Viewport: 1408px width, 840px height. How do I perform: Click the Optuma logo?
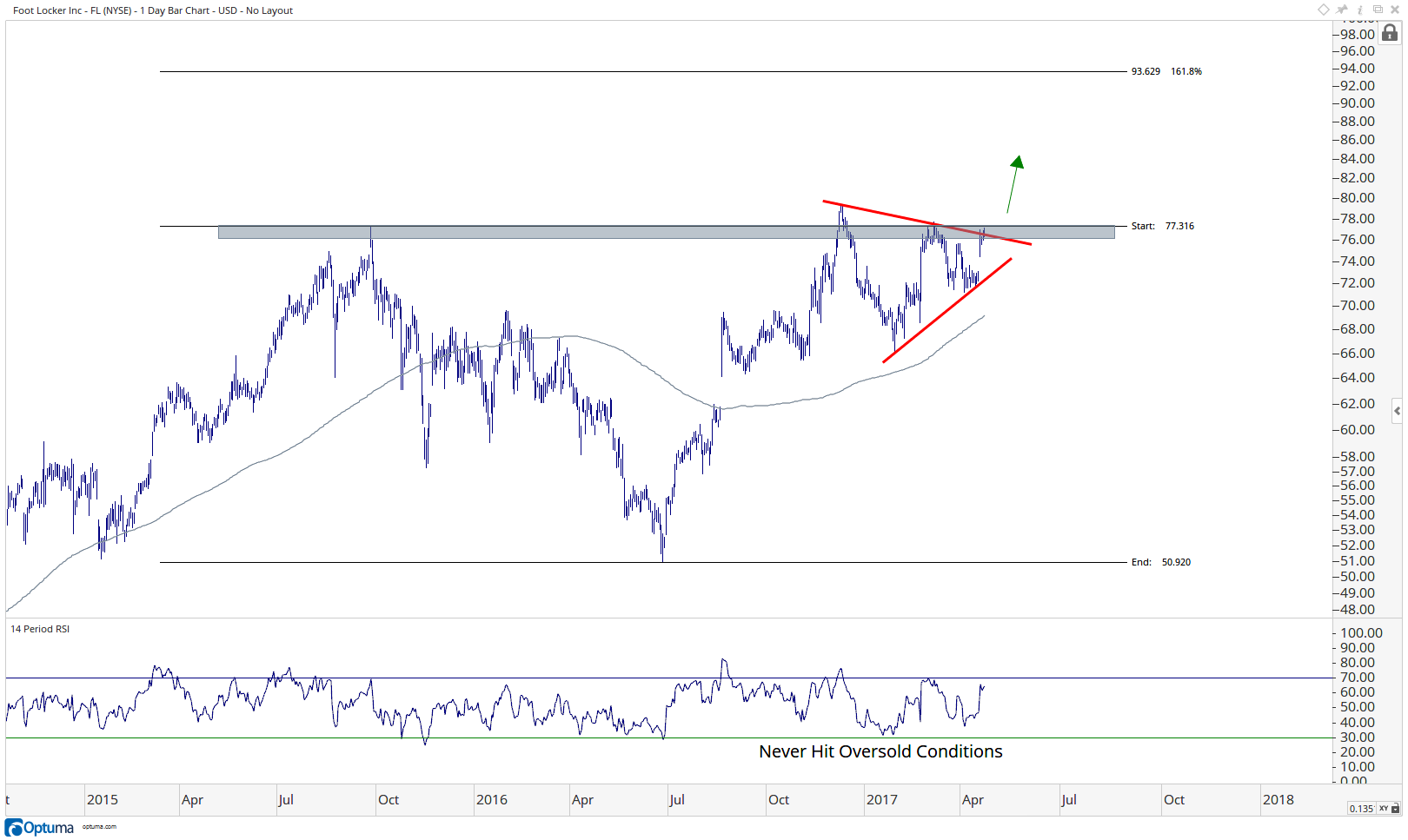[39, 827]
